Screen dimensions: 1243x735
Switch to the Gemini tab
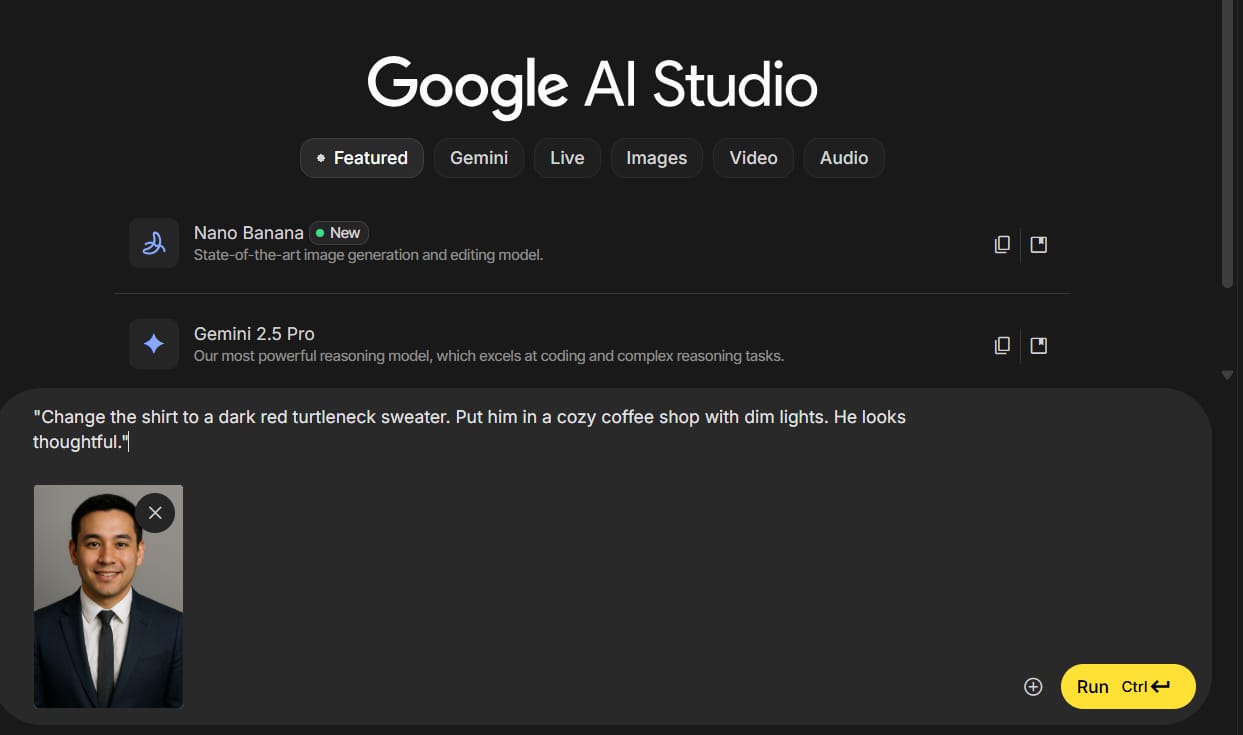[x=479, y=158]
